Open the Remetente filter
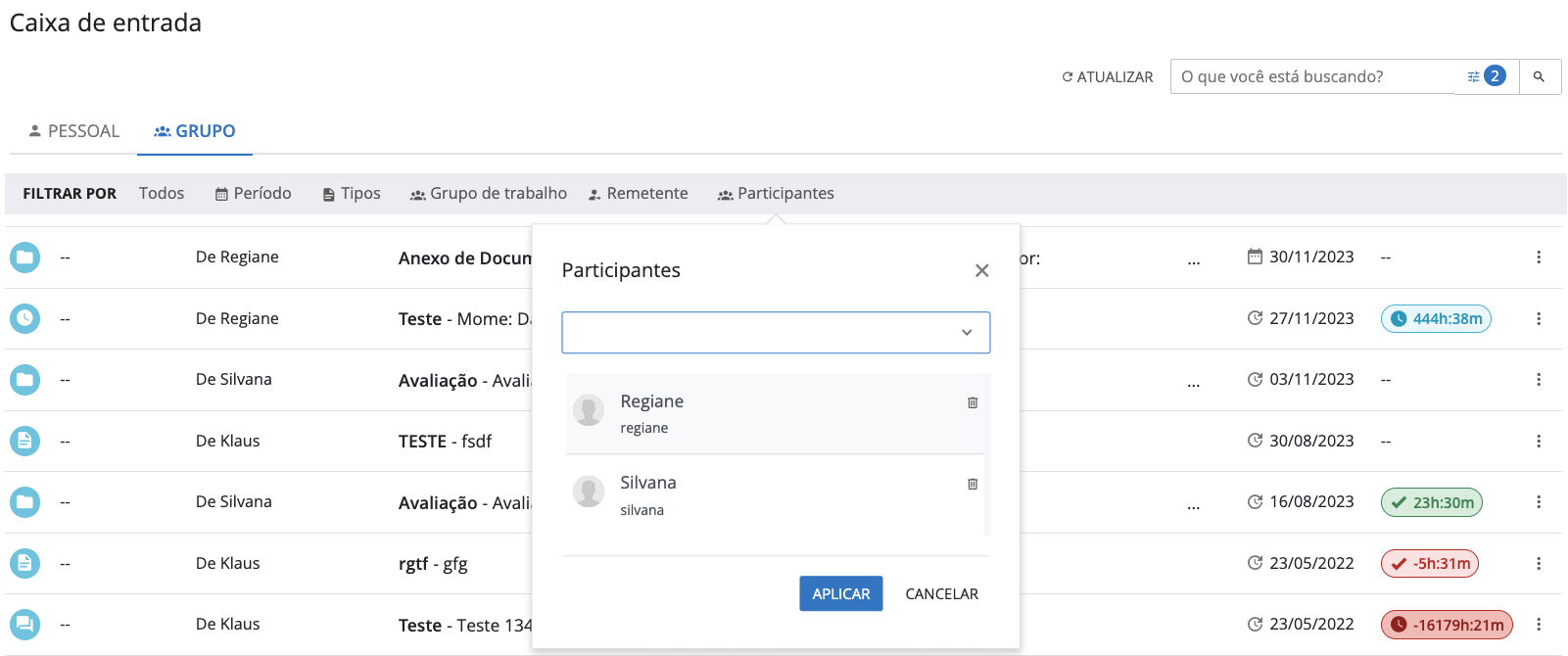Viewport: 1568px width, 656px height. 639,194
